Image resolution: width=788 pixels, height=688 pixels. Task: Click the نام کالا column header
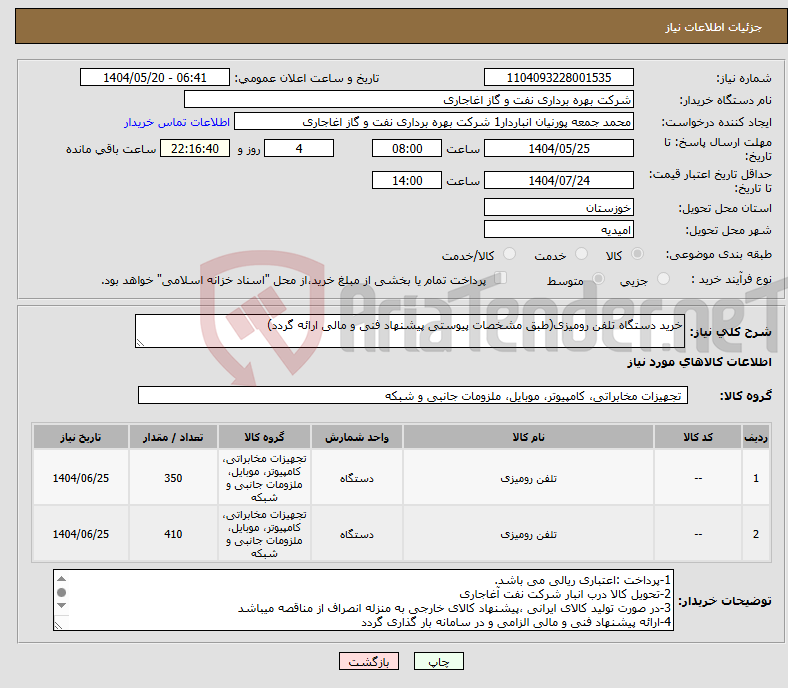coord(528,437)
